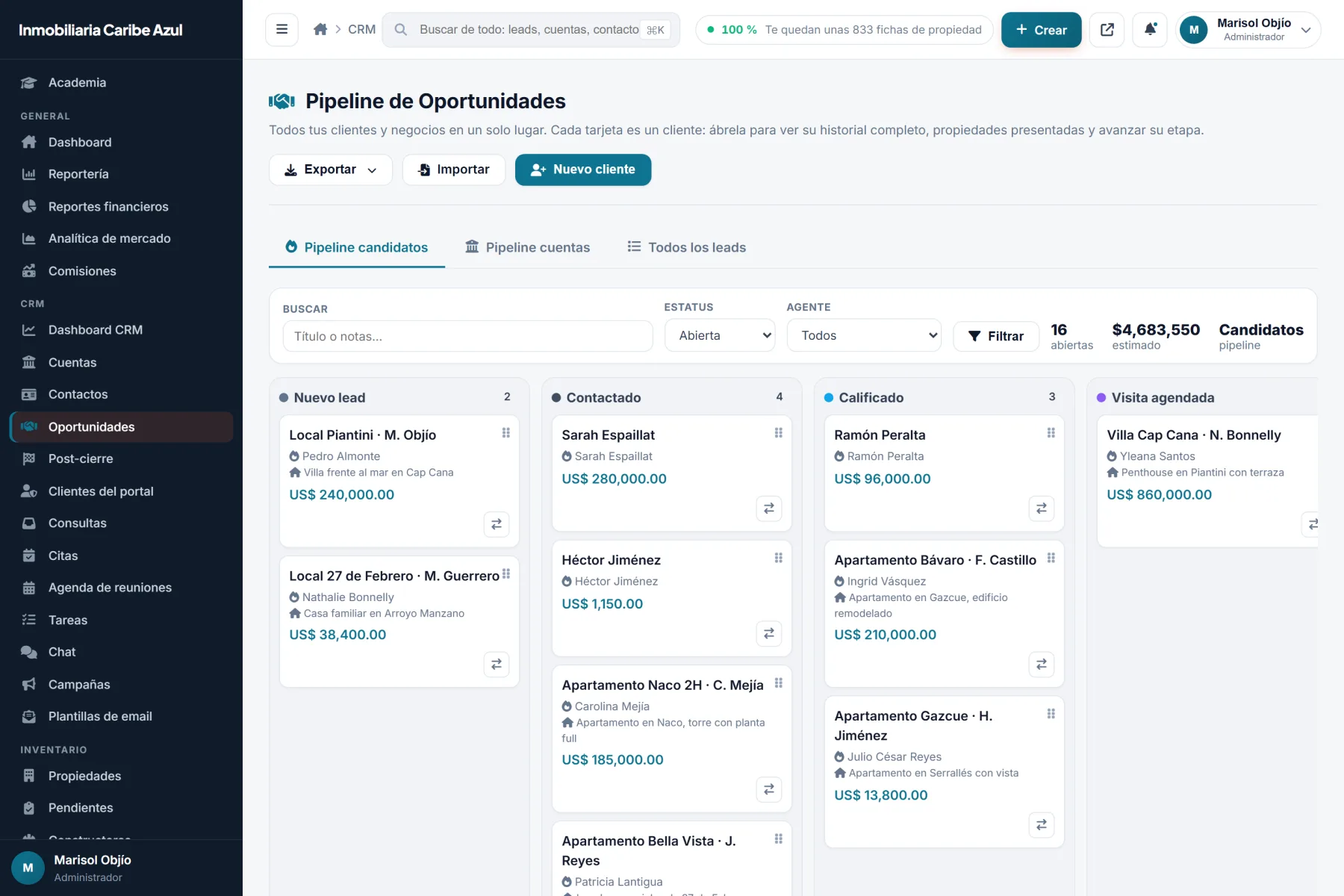1344x896 pixels.
Task: Click swap stage icon on Local 27 de Febrero card
Action: (497, 665)
